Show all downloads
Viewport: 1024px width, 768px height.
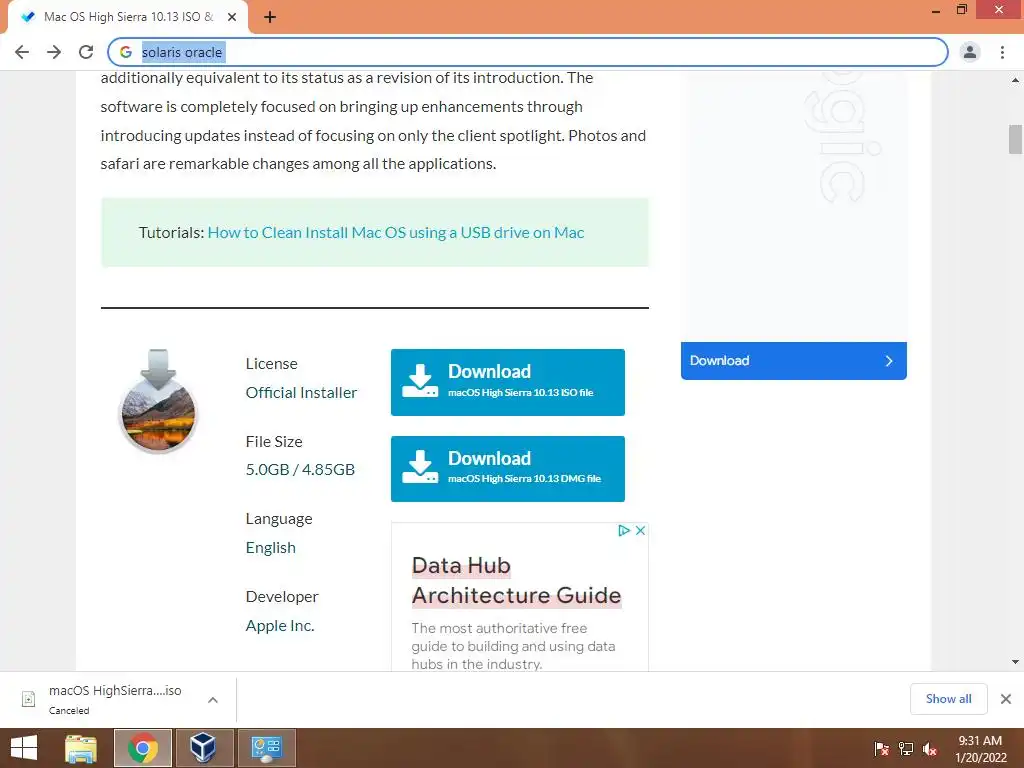[948, 699]
